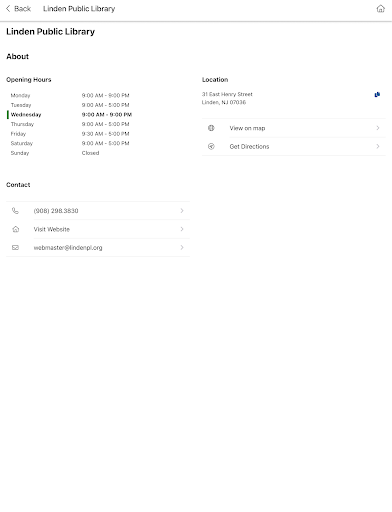Select the Sunday row
Image resolution: width=392 pixels, height=512 pixels.
(x=70, y=153)
